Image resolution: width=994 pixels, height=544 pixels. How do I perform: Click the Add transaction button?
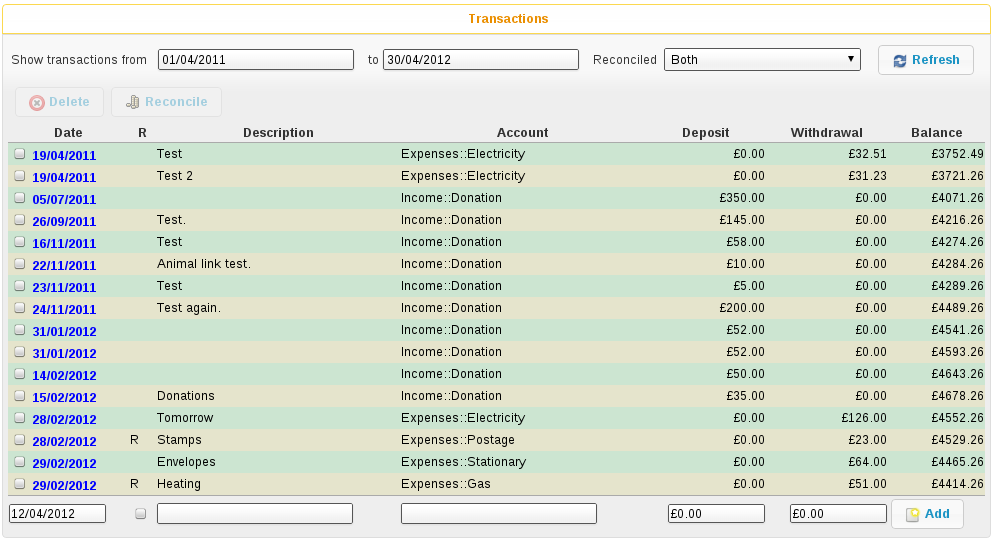(x=927, y=514)
